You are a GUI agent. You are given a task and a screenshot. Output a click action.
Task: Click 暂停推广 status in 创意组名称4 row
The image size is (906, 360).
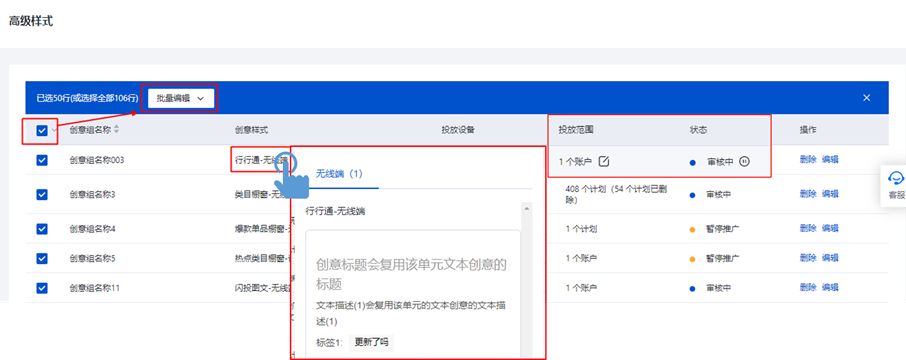[723, 229]
